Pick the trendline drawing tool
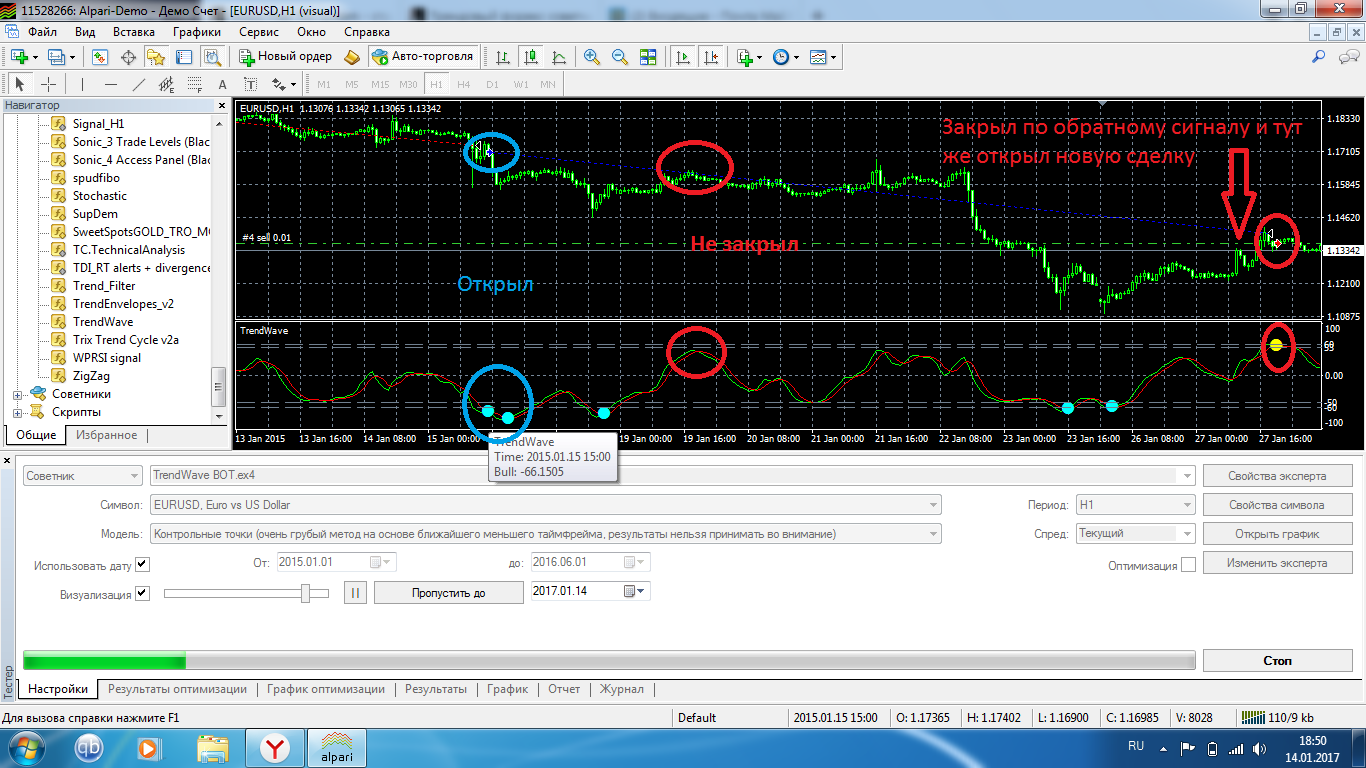 138,84
